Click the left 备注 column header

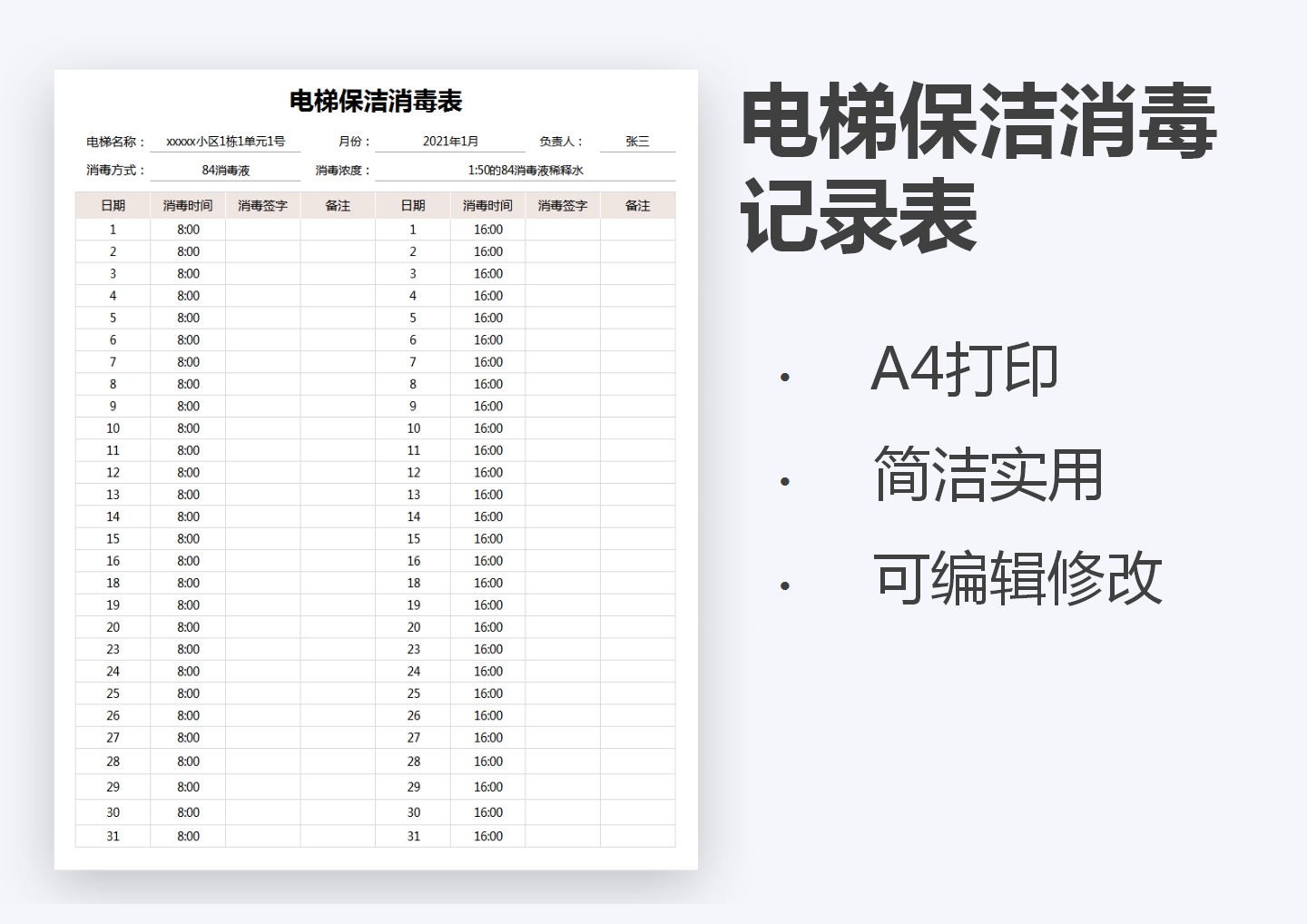pos(338,205)
